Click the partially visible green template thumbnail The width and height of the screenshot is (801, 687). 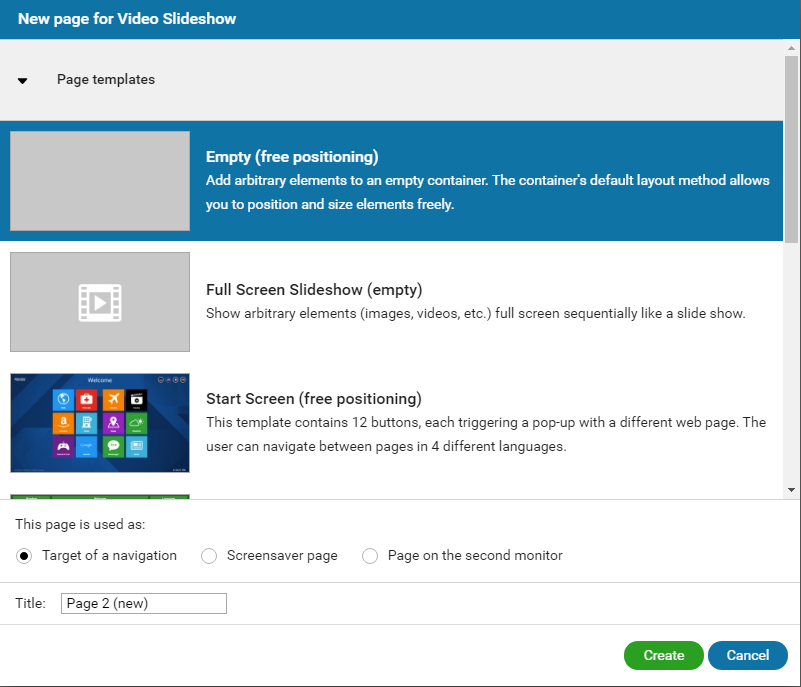(100, 496)
